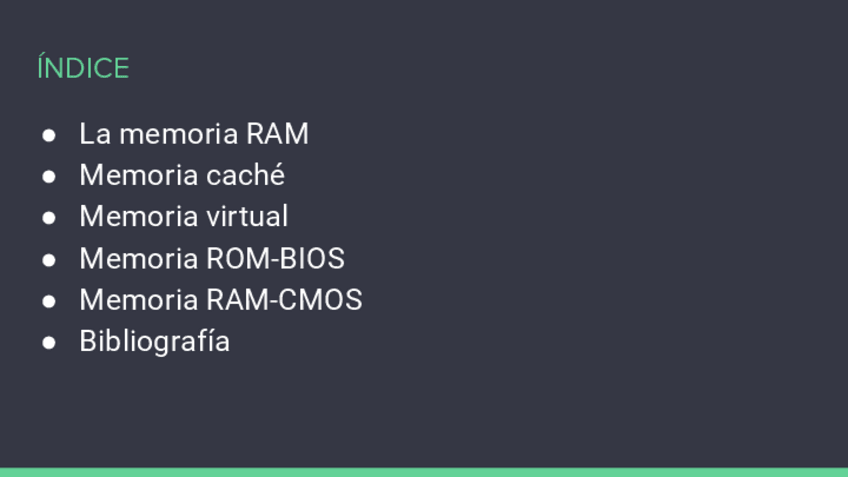Image resolution: width=848 pixels, height=477 pixels.
Task: Click the bullet point before "Memoria caché"
Action: (x=49, y=176)
